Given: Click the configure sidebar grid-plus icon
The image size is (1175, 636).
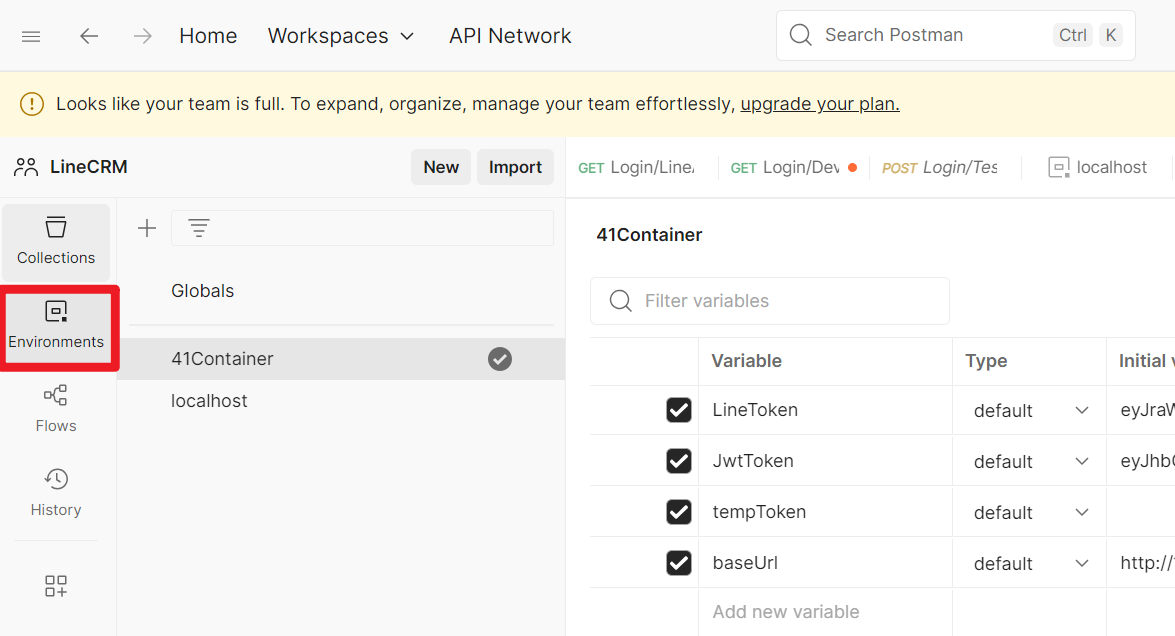Looking at the screenshot, I should pos(56,586).
